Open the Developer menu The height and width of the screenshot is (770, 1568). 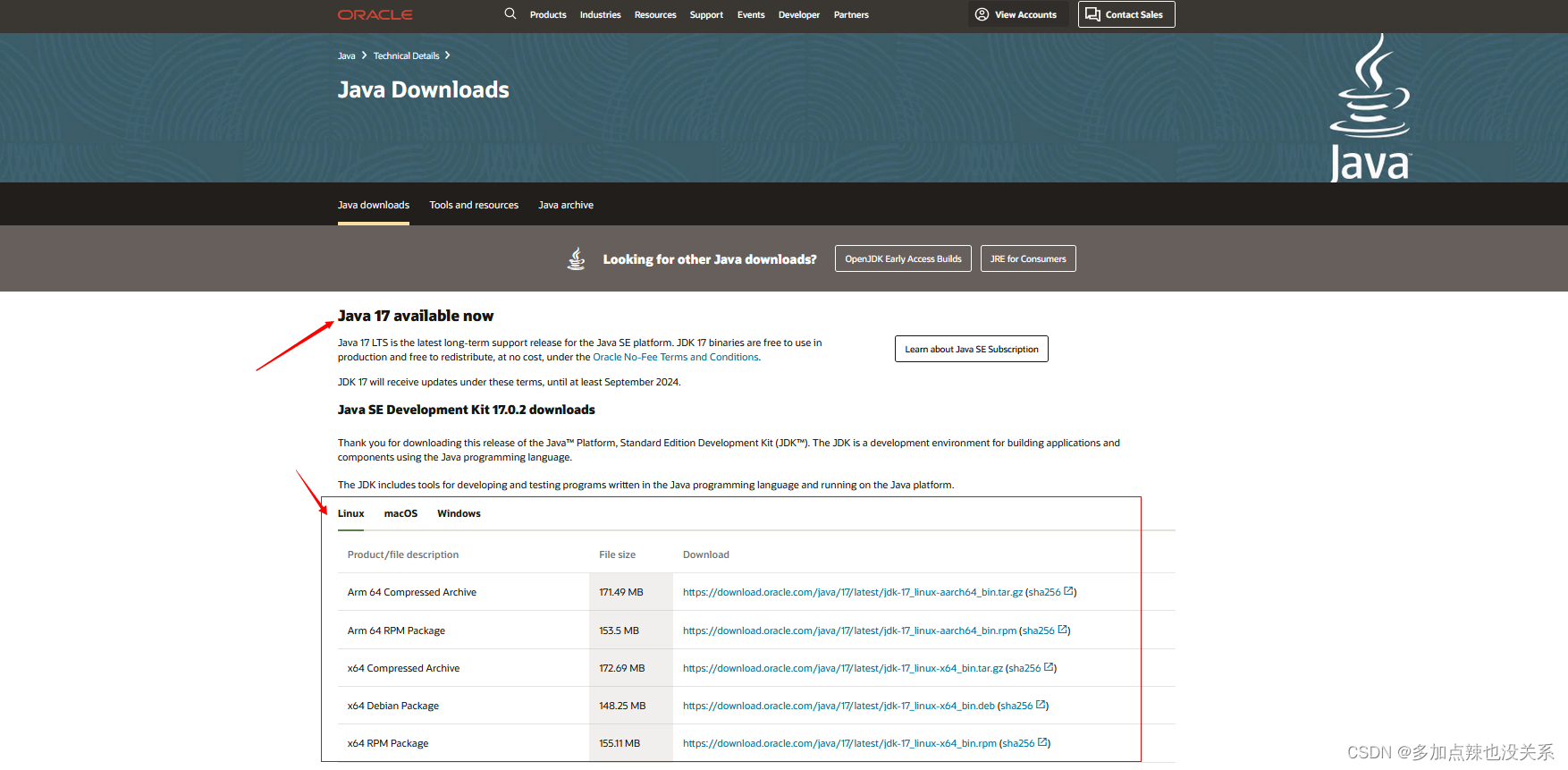point(799,14)
